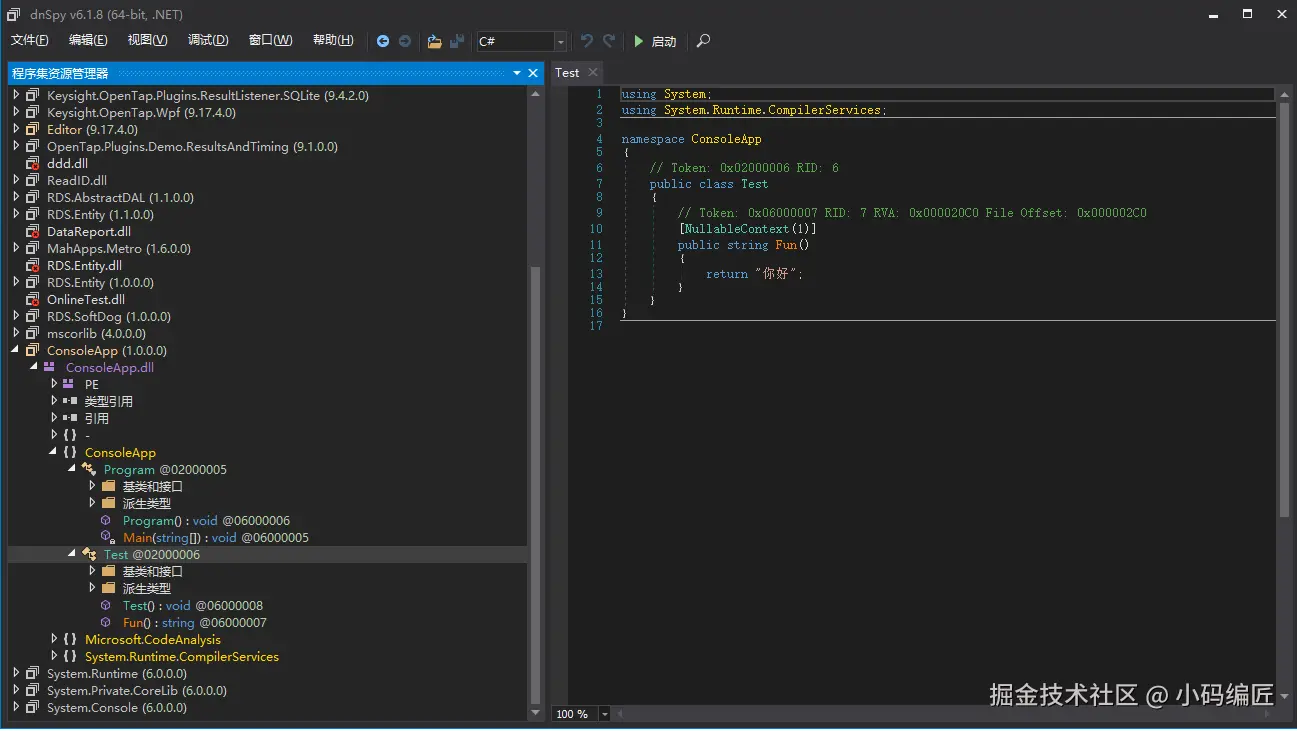Open the C# language dropdown
1297x731 pixels.
tap(560, 41)
